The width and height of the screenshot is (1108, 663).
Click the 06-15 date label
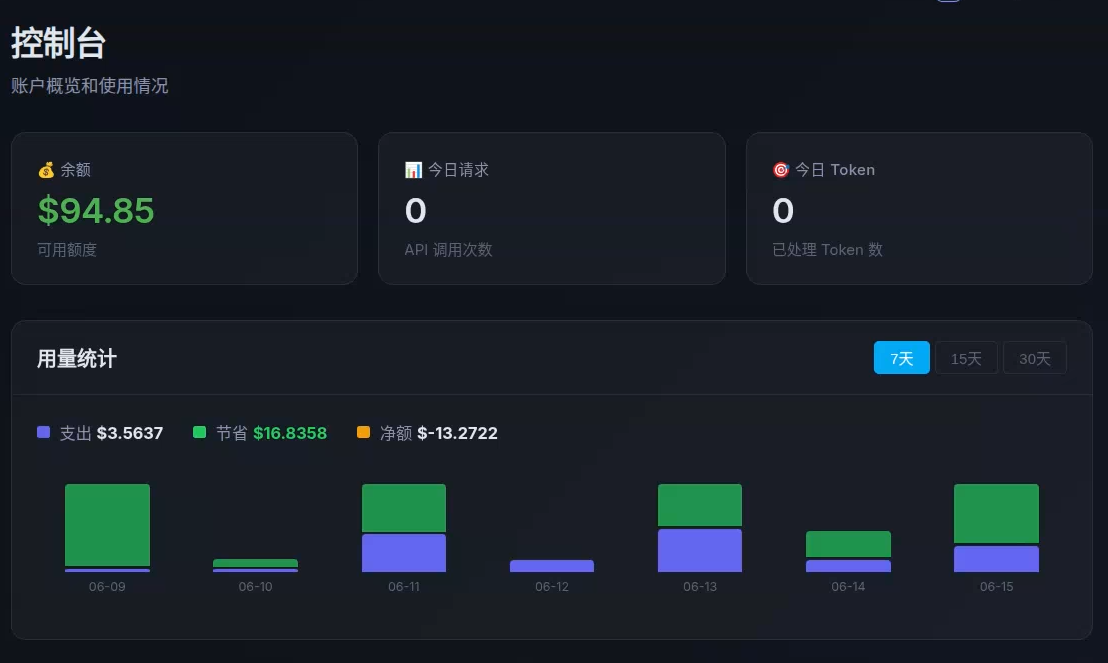996,587
